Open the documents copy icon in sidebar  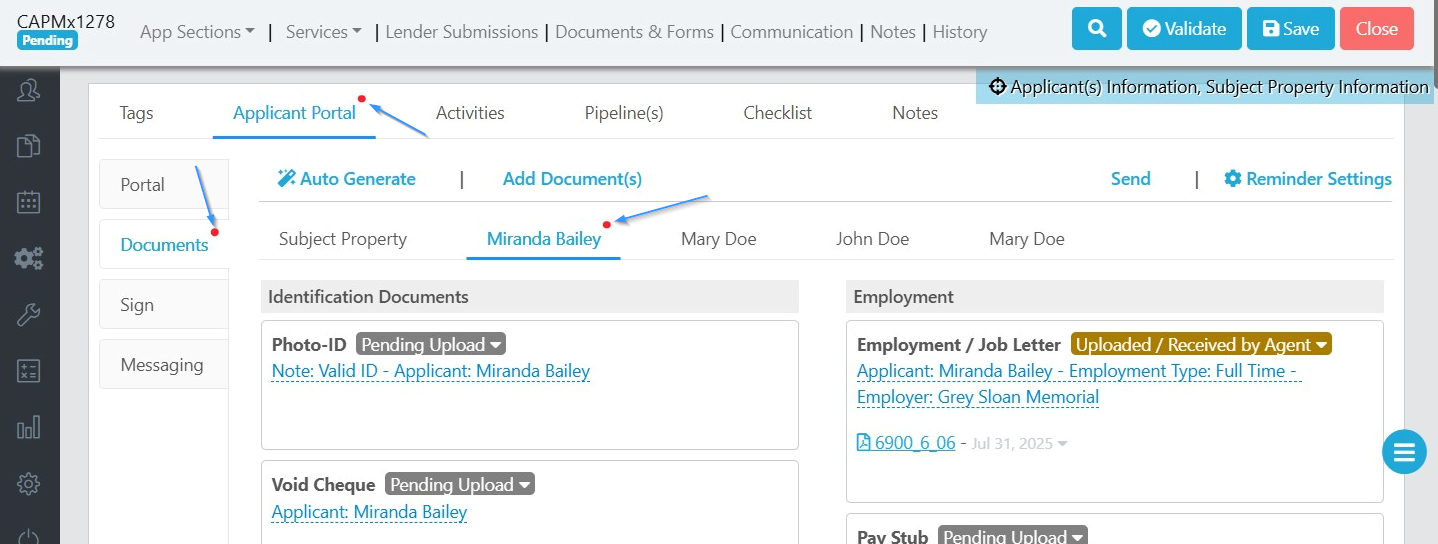pos(29,146)
